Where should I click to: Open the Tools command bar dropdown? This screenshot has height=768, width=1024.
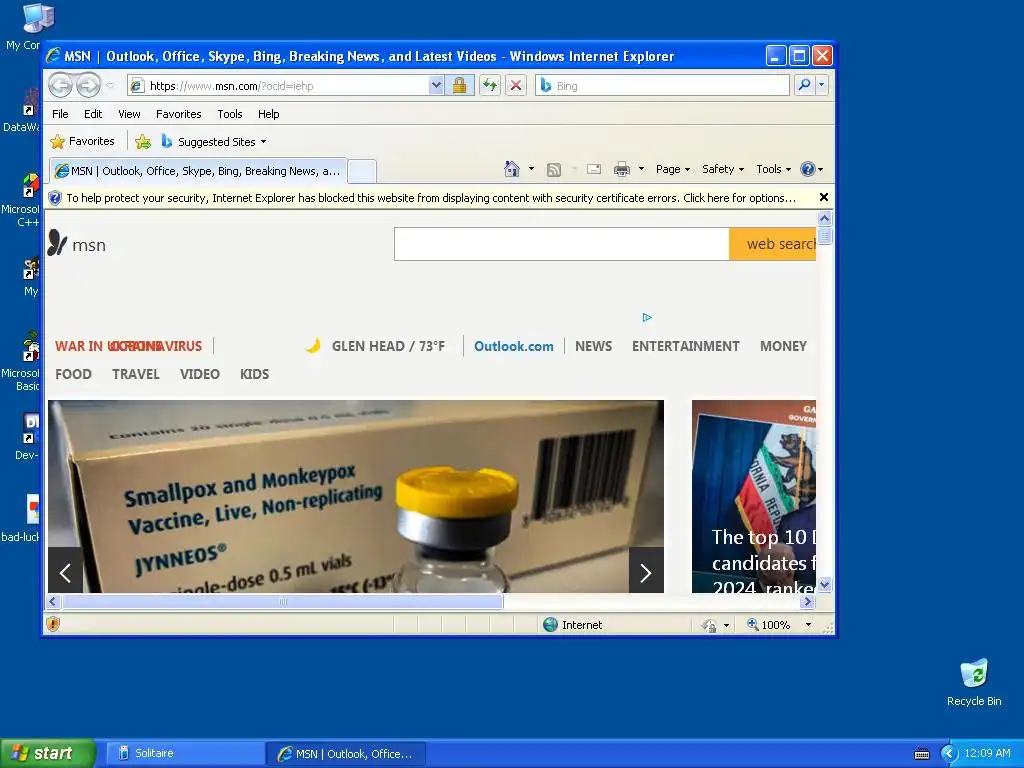click(773, 169)
